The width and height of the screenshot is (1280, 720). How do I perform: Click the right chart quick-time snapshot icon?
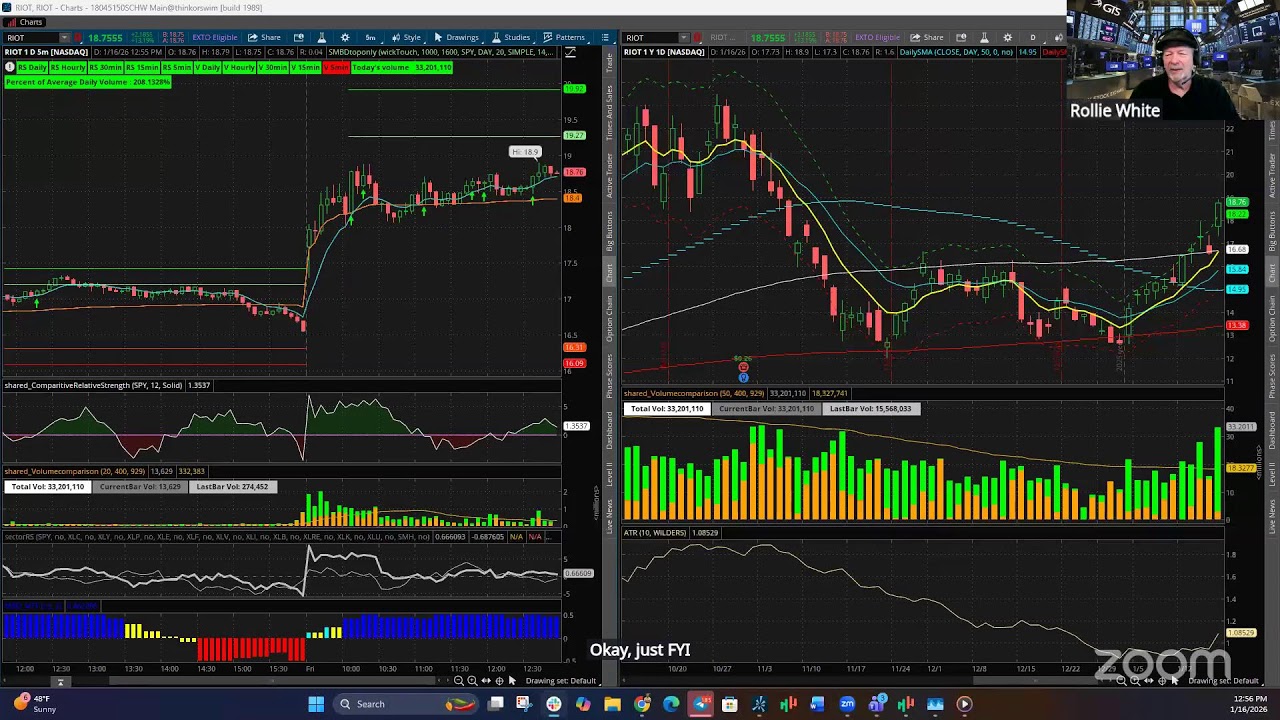click(x=961, y=38)
